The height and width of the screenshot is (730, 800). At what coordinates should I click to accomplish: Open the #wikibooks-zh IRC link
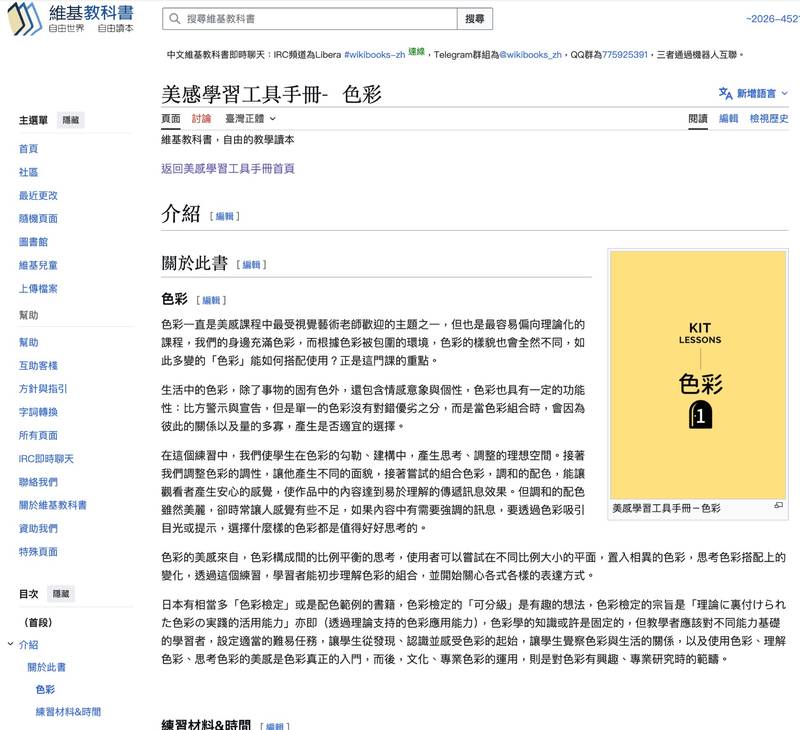point(374,55)
